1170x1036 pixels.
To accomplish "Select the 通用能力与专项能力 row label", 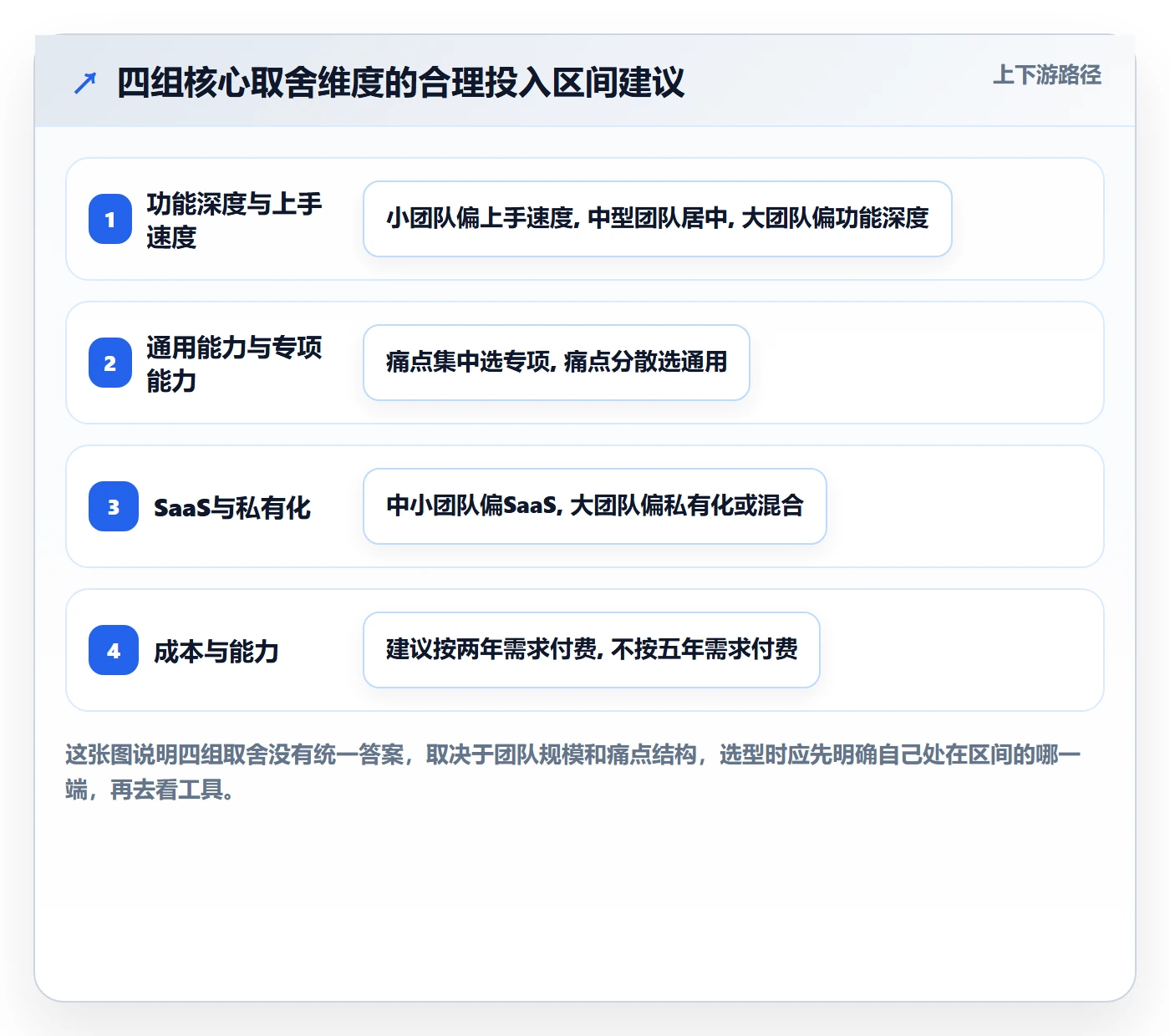I will (x=234, y=363).
